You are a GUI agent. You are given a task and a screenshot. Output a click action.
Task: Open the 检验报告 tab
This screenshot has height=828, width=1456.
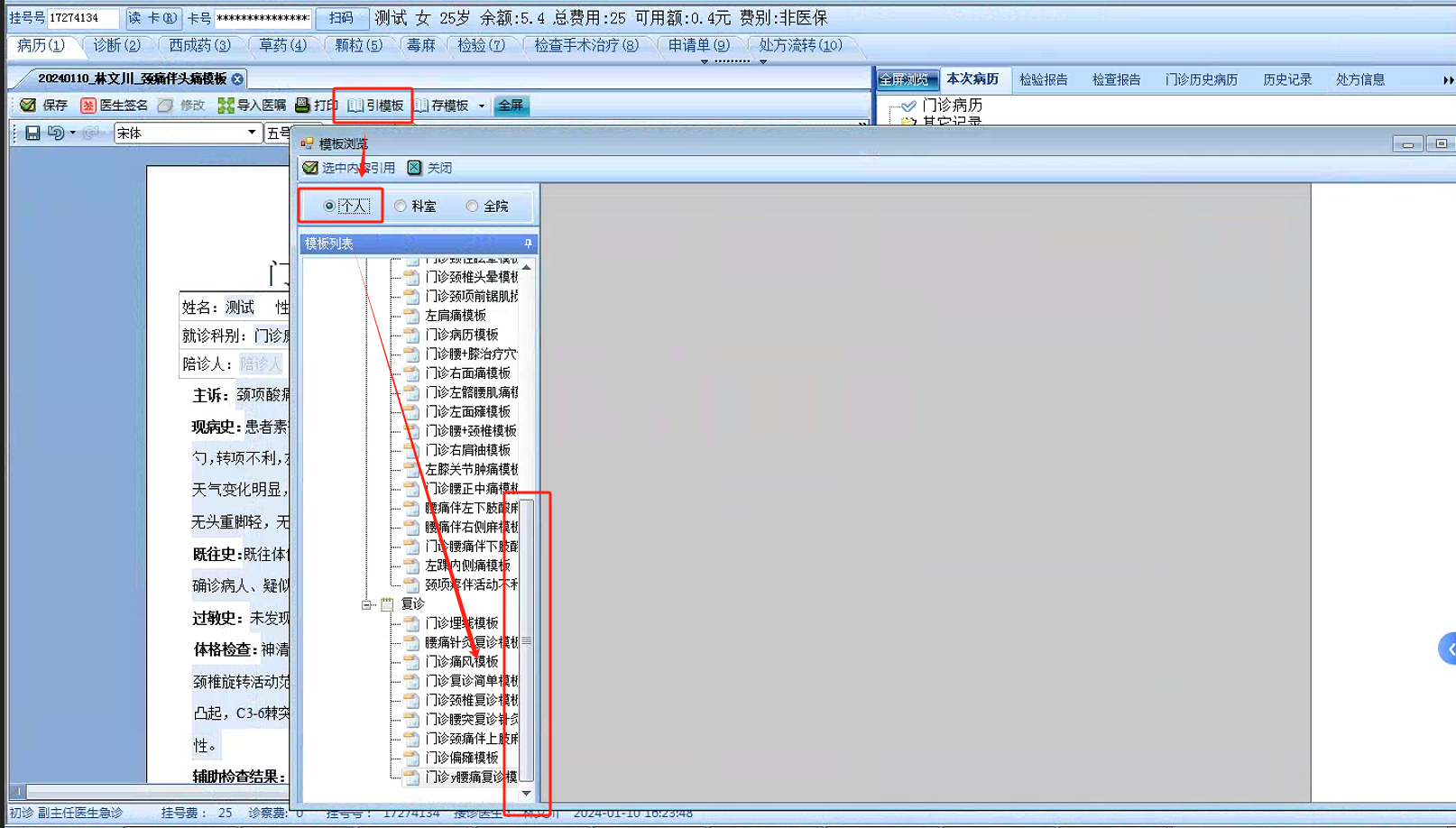(1044, 80)
